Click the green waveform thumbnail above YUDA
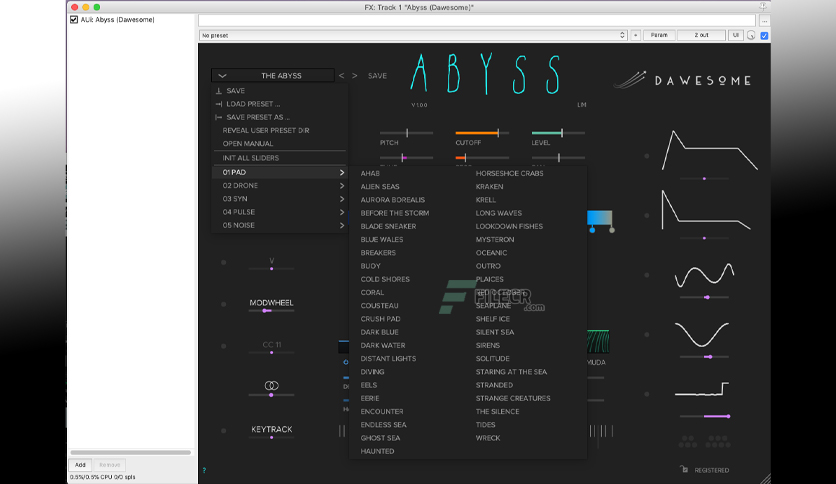 point(598,341)
